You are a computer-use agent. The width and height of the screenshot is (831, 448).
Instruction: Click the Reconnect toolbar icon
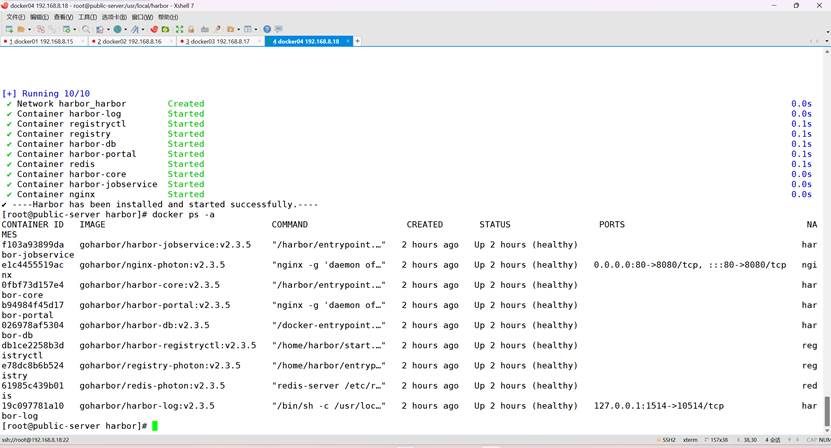52,29
